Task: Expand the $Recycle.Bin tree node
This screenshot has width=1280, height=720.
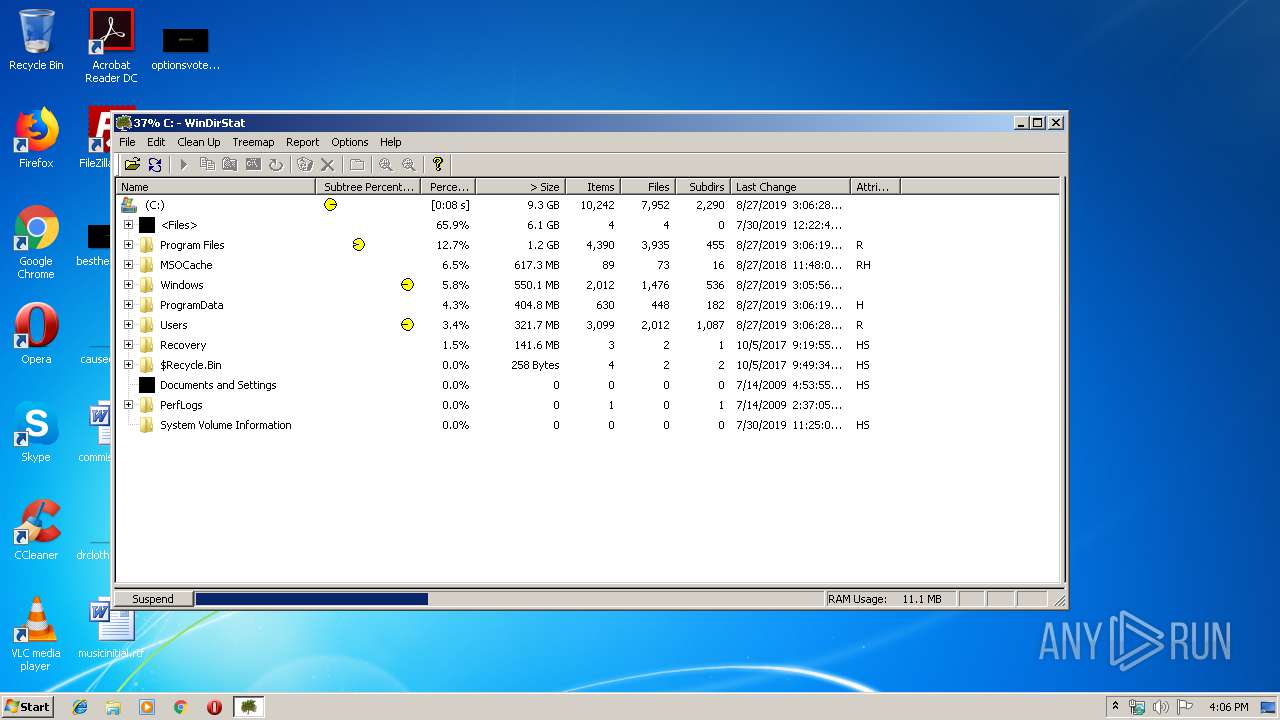Action: [128, 365]
